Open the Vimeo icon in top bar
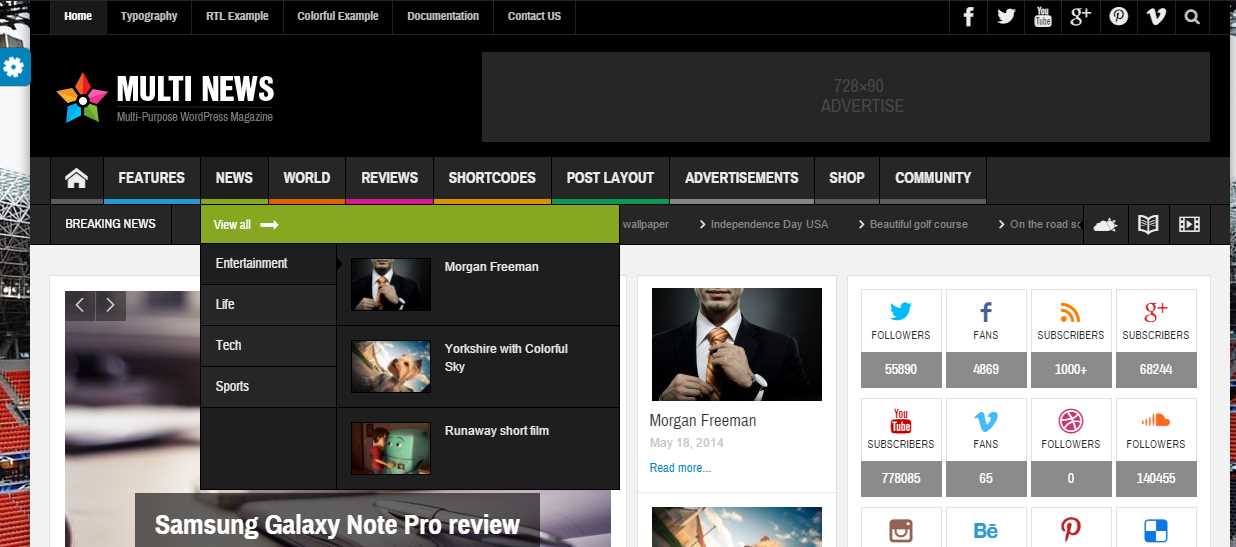 (1155, 16)
